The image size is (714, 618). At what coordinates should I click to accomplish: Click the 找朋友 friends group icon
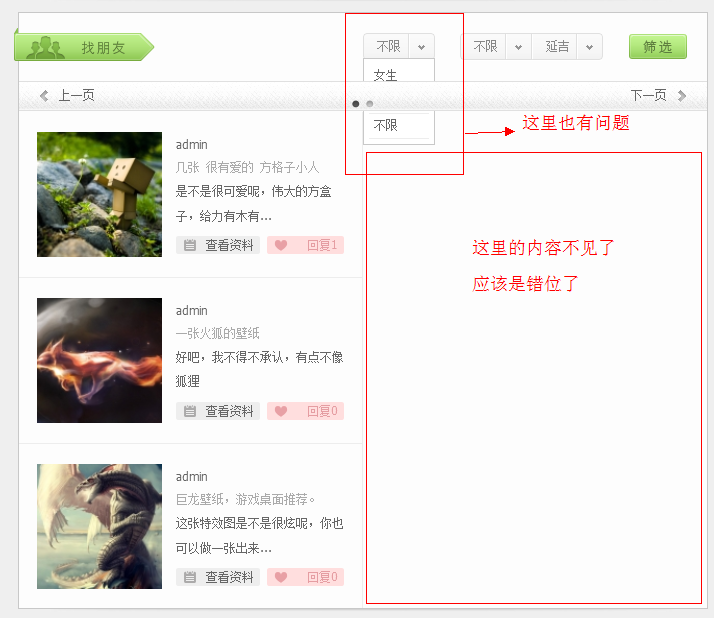pyautogui.click(x=45, y=47)
